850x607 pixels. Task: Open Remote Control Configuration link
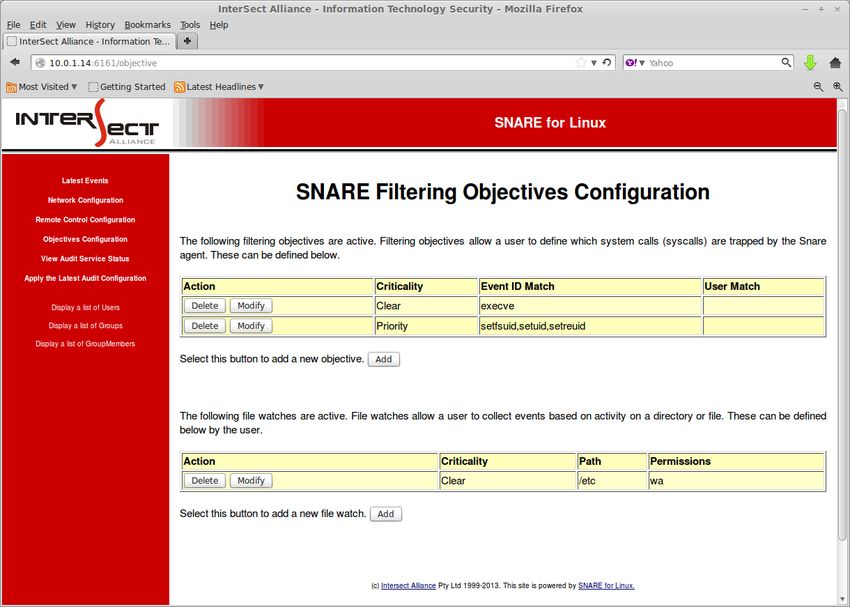pyautogui.click(x=85, y=219)
